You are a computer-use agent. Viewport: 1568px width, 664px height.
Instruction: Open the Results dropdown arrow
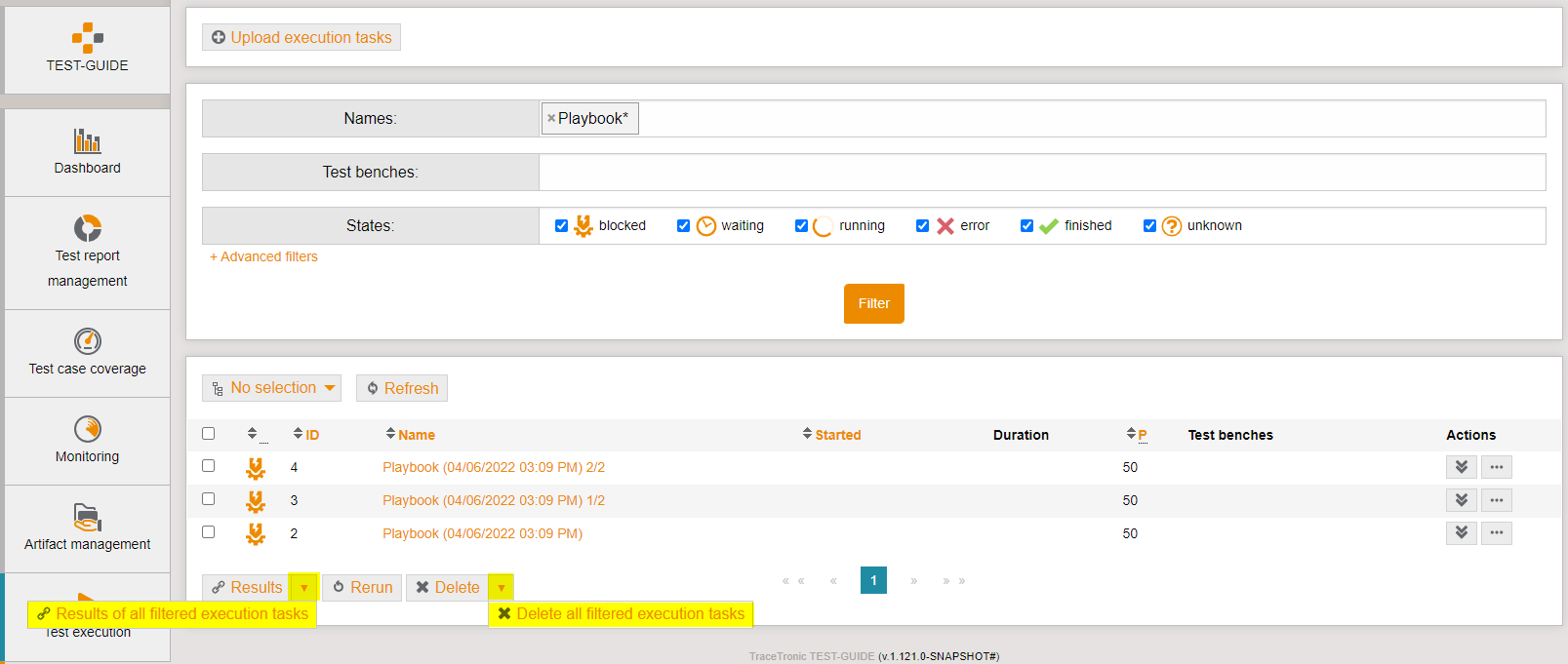303,587
